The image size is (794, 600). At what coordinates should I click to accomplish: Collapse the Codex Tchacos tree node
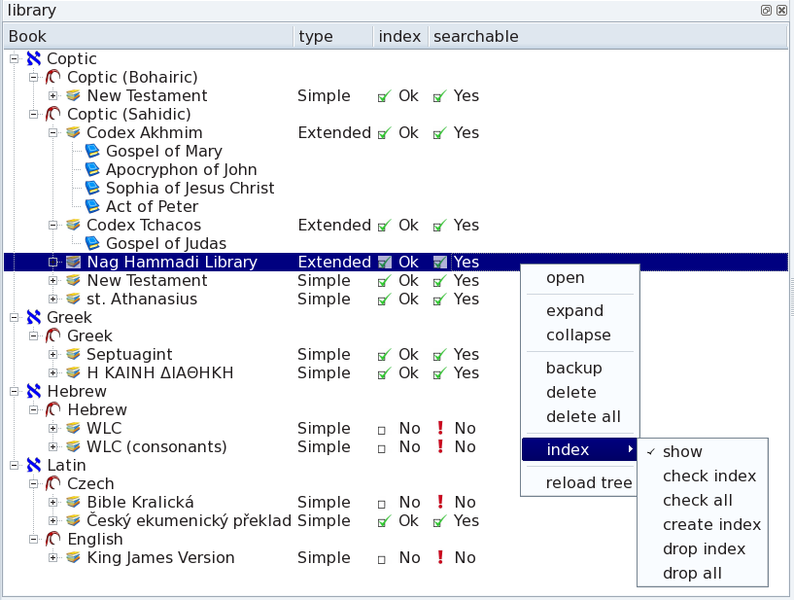(53, 226)
